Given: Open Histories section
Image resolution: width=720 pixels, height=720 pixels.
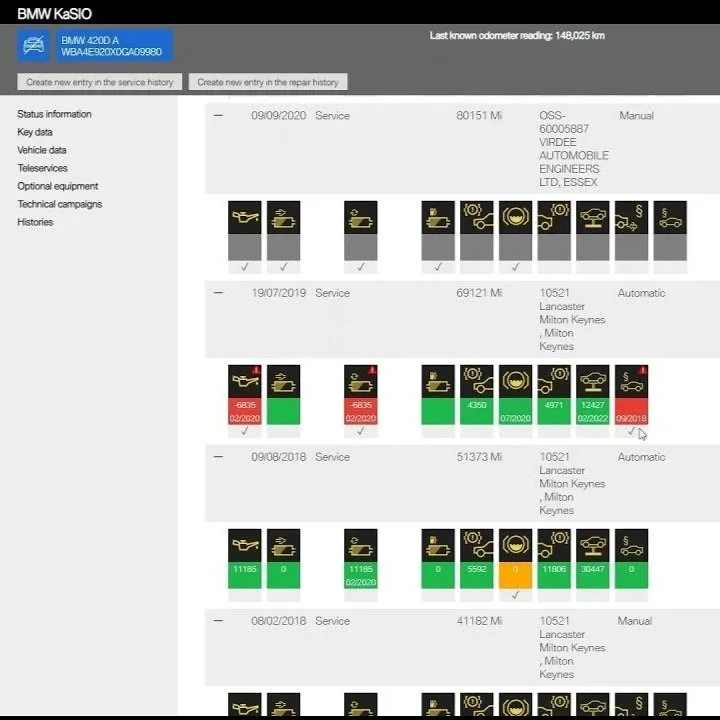Looking at the screenshot, I should [35, 222].
